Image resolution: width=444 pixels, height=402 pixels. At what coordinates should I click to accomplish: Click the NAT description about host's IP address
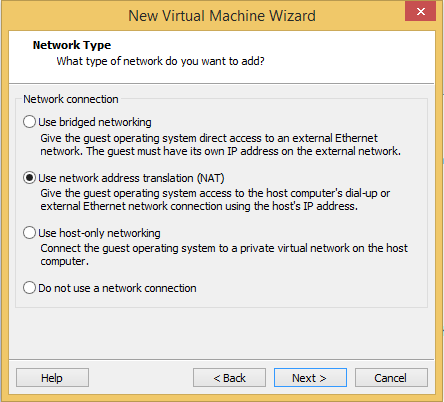(x=215, y=200)
